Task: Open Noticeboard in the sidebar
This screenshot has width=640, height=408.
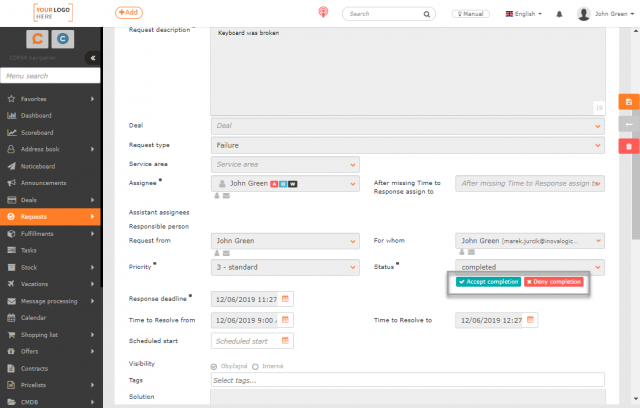Action: [51, 166]
